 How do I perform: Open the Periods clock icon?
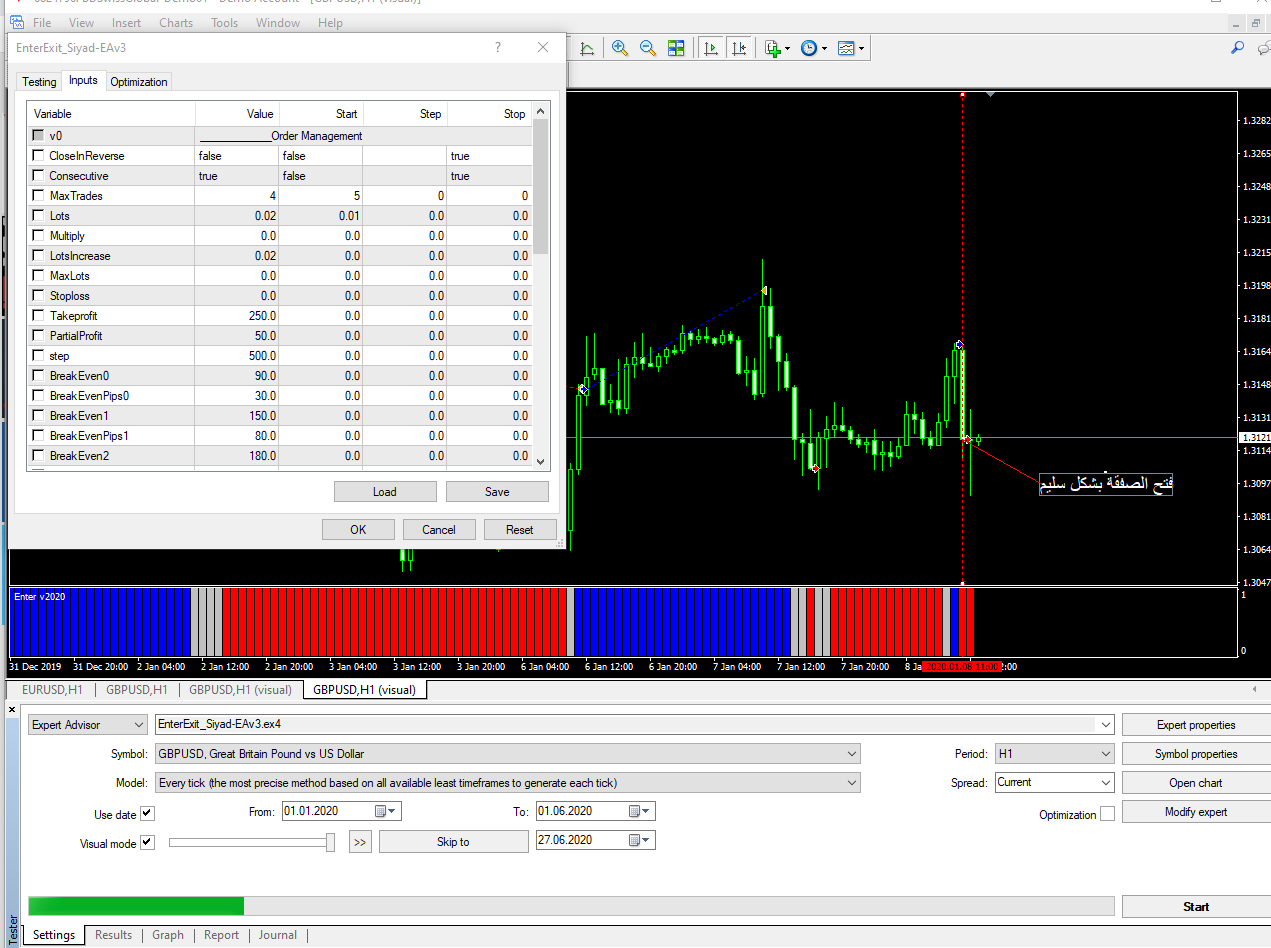point(810,48)
